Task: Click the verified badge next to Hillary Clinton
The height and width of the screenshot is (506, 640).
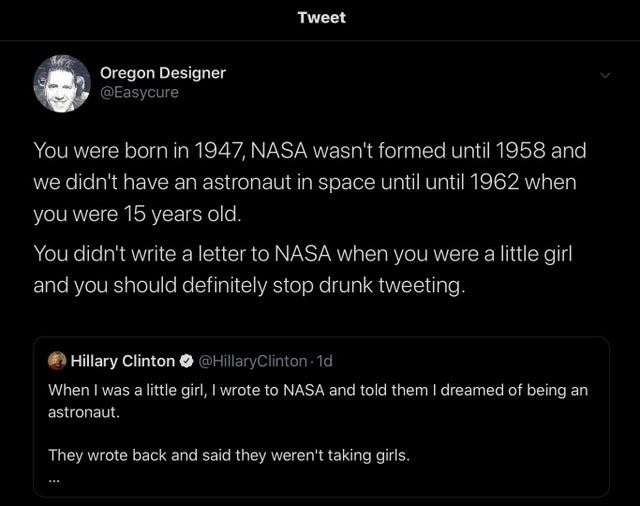Action: (x=185, y=361)
